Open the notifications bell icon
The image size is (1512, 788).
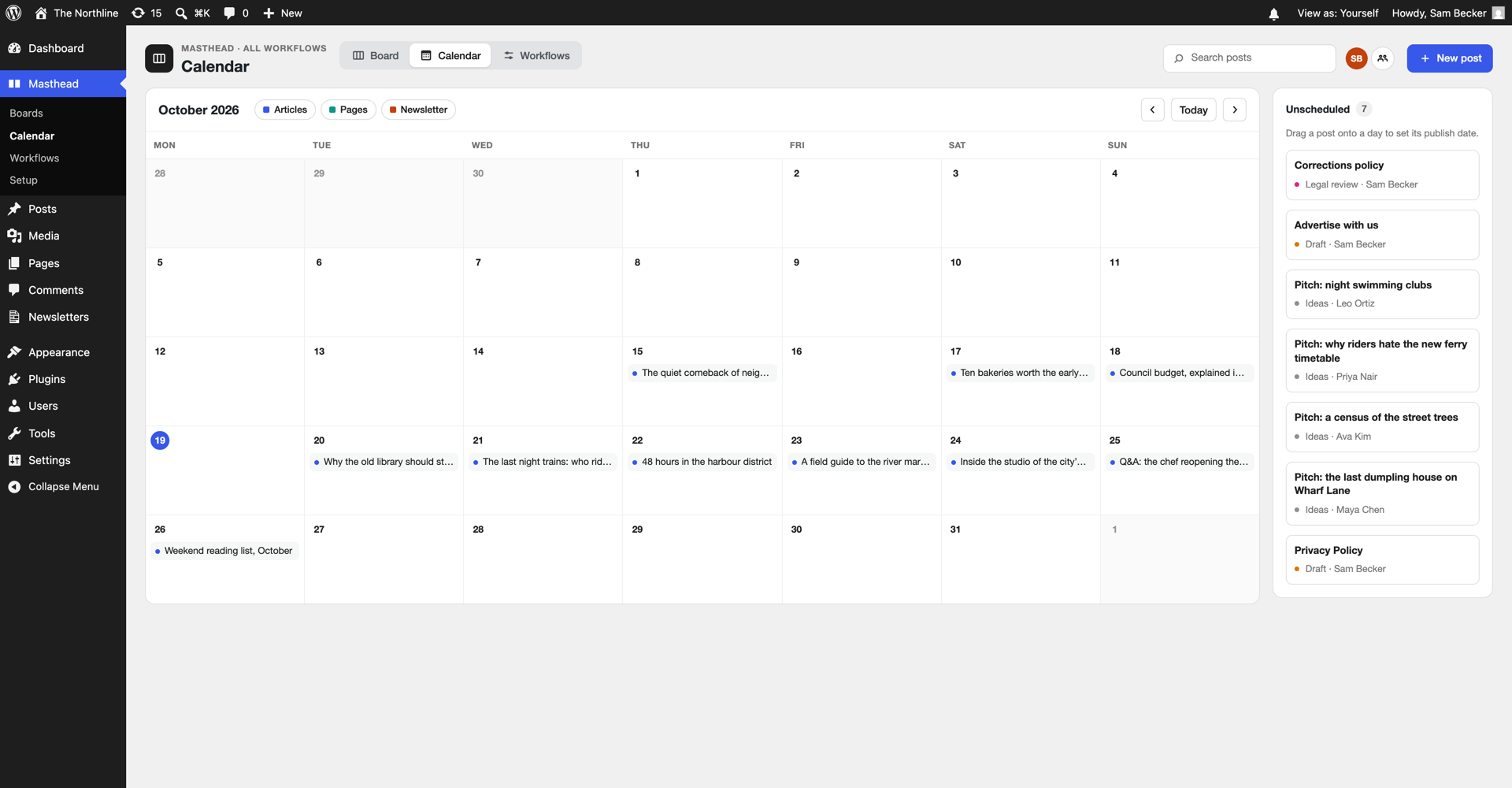1273,13
